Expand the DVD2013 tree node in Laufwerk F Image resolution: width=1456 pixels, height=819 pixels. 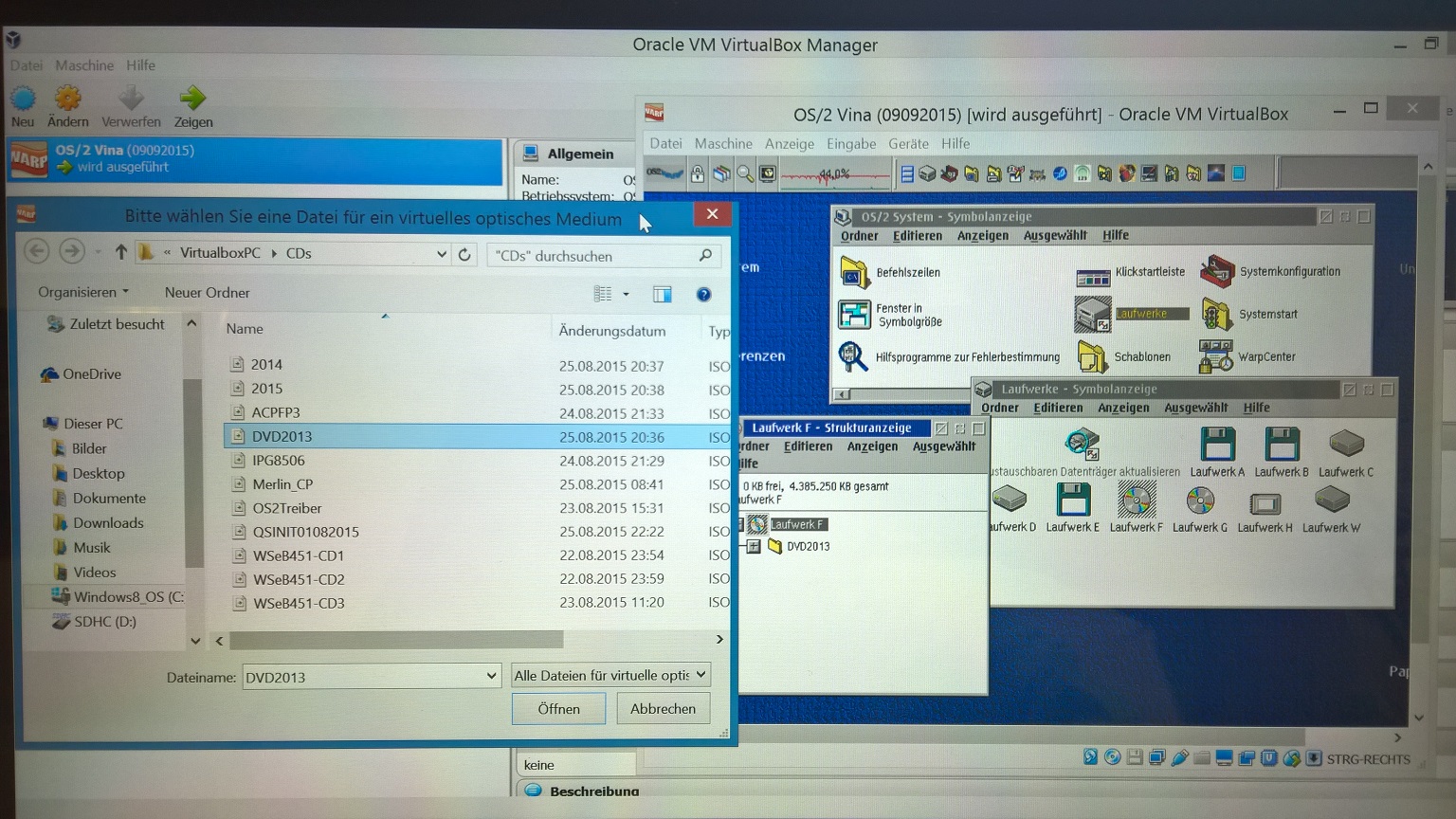point(754,546)
